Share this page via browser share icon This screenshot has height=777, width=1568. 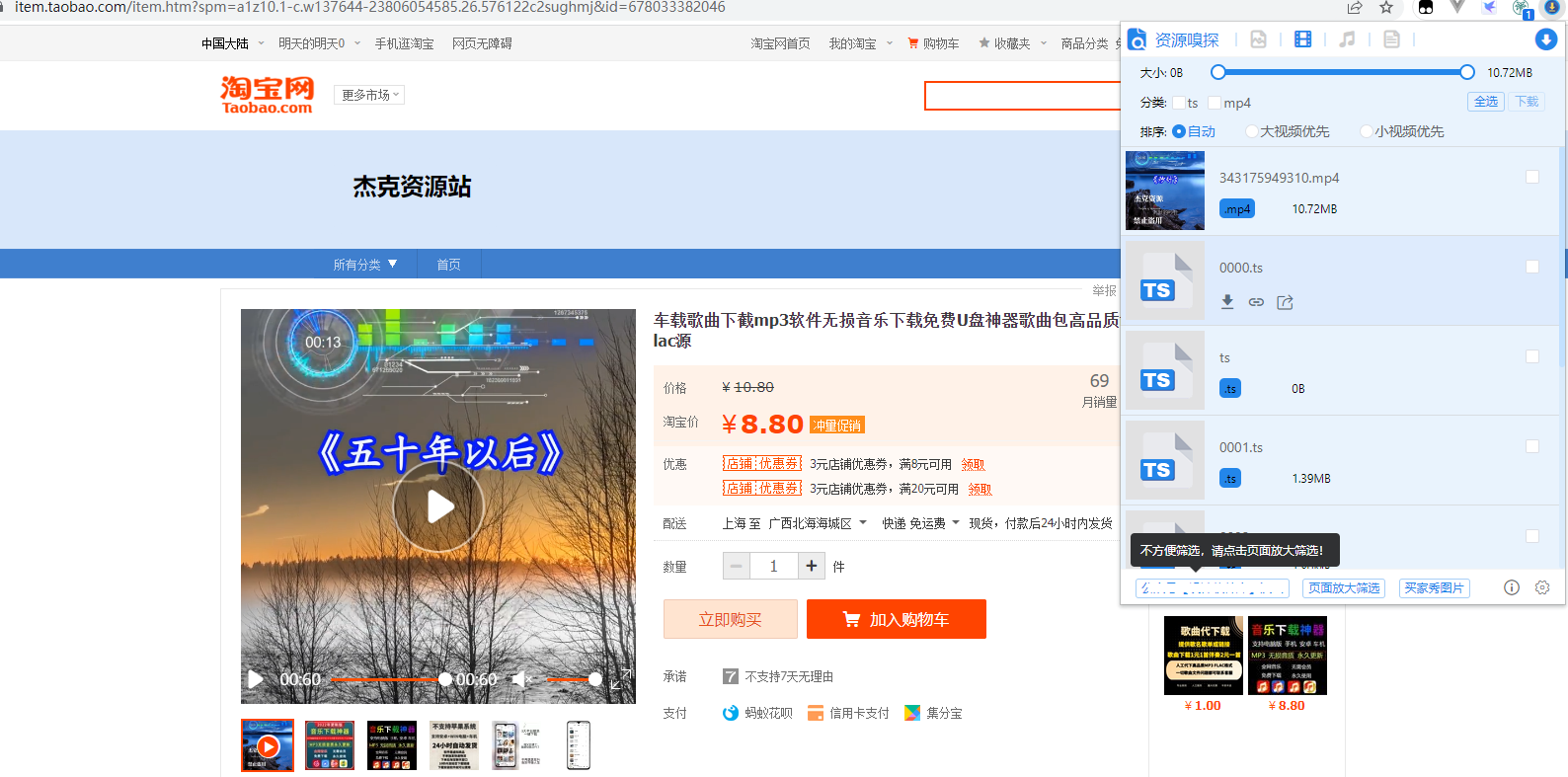coord(1355,8)
